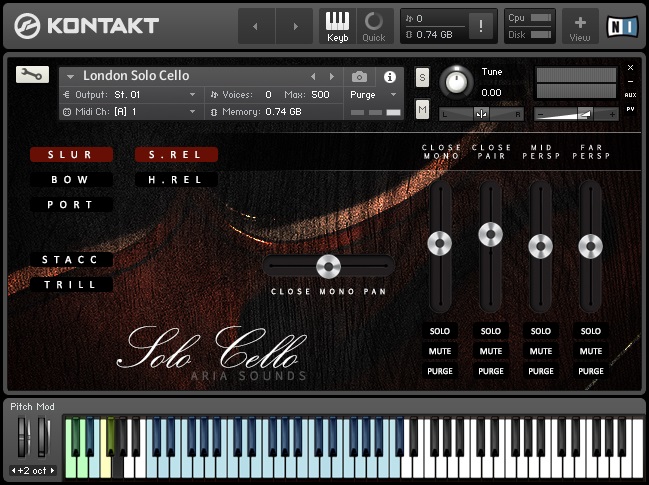
Task: Click the Close Mono Pan slider knob
Action: tap(328, 267)
